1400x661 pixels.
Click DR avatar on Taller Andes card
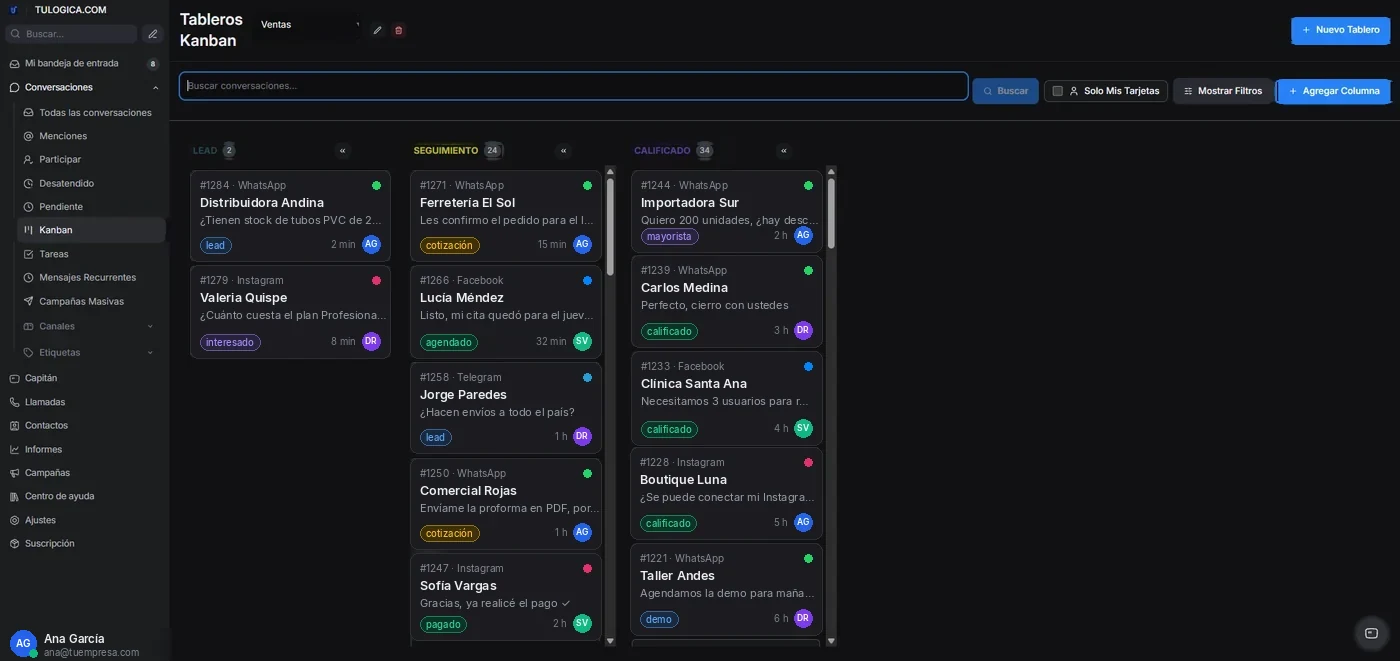803,618
